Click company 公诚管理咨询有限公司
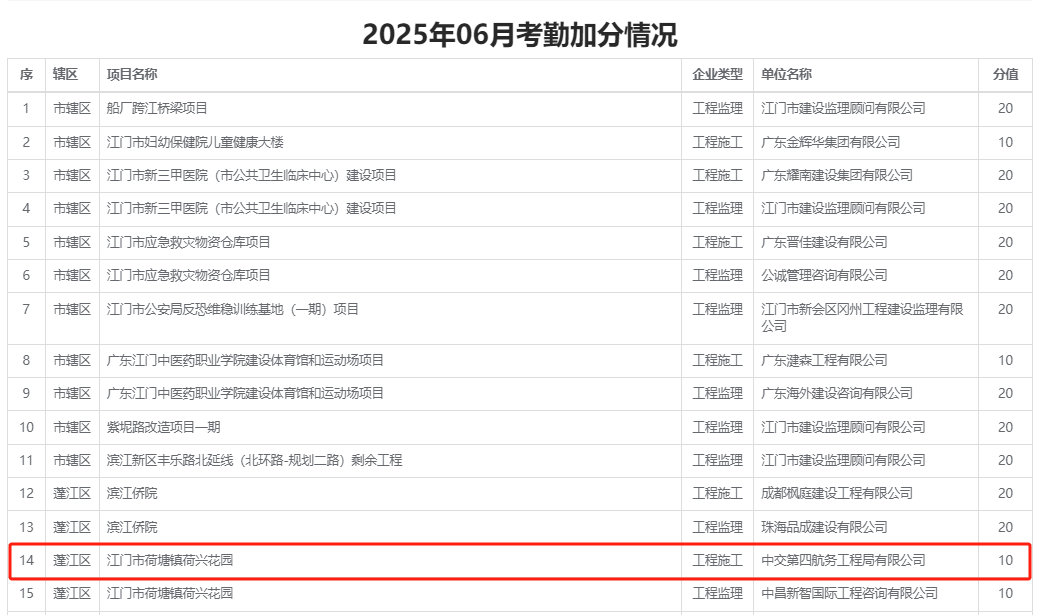This screenshot has width=1042, height=615. pos(824,275)
